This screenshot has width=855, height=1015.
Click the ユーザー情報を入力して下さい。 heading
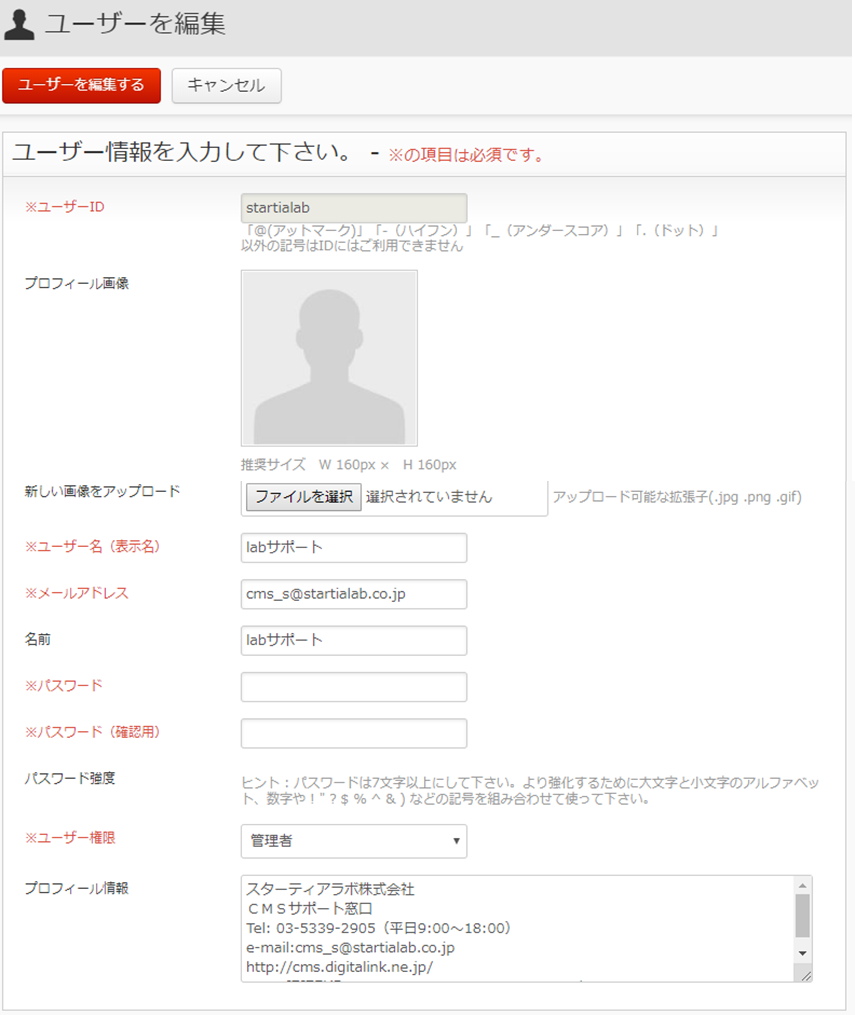point(183,152)
